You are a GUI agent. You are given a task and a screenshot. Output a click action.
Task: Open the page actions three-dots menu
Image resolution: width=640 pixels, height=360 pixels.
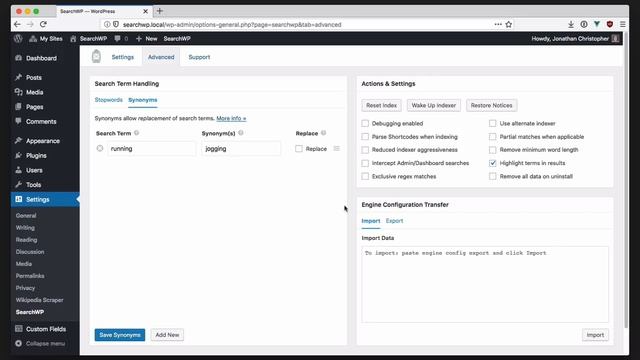pos(498,24)
